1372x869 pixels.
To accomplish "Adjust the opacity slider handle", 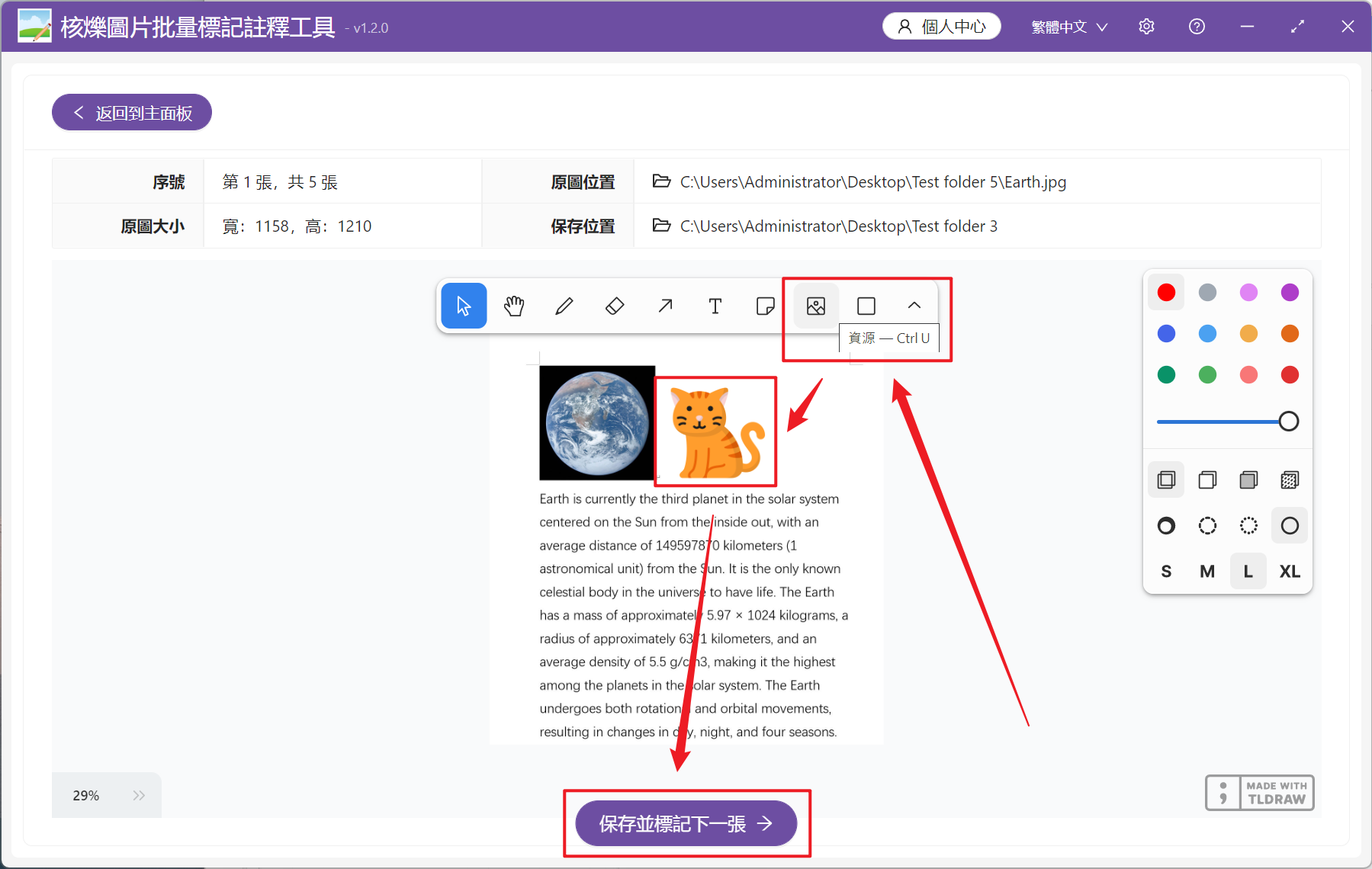I will click(1289, 421).
